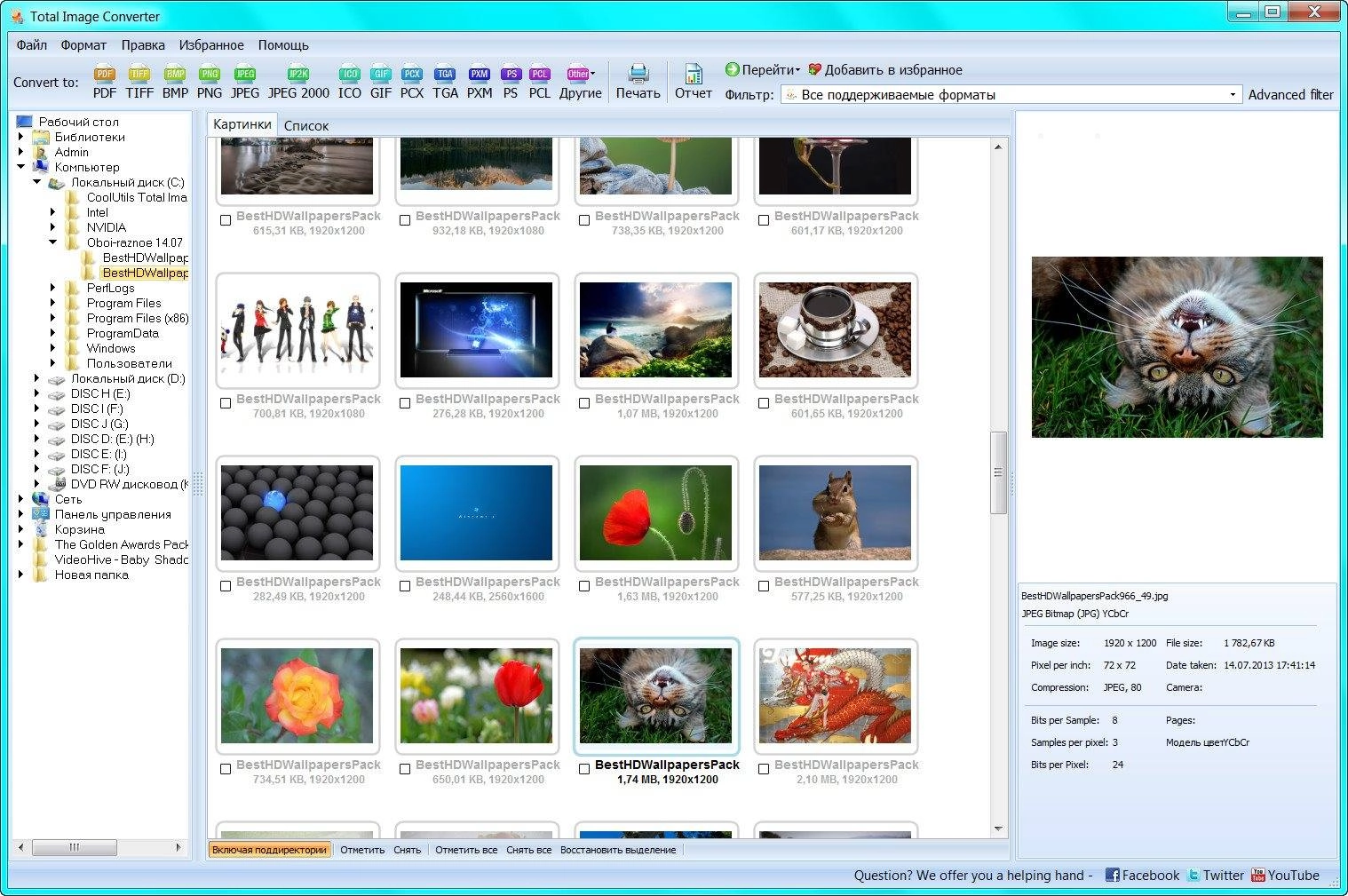Open Панель управления in tree
The height and width of the screenshot is (896, 1348).
coord(102,514)
